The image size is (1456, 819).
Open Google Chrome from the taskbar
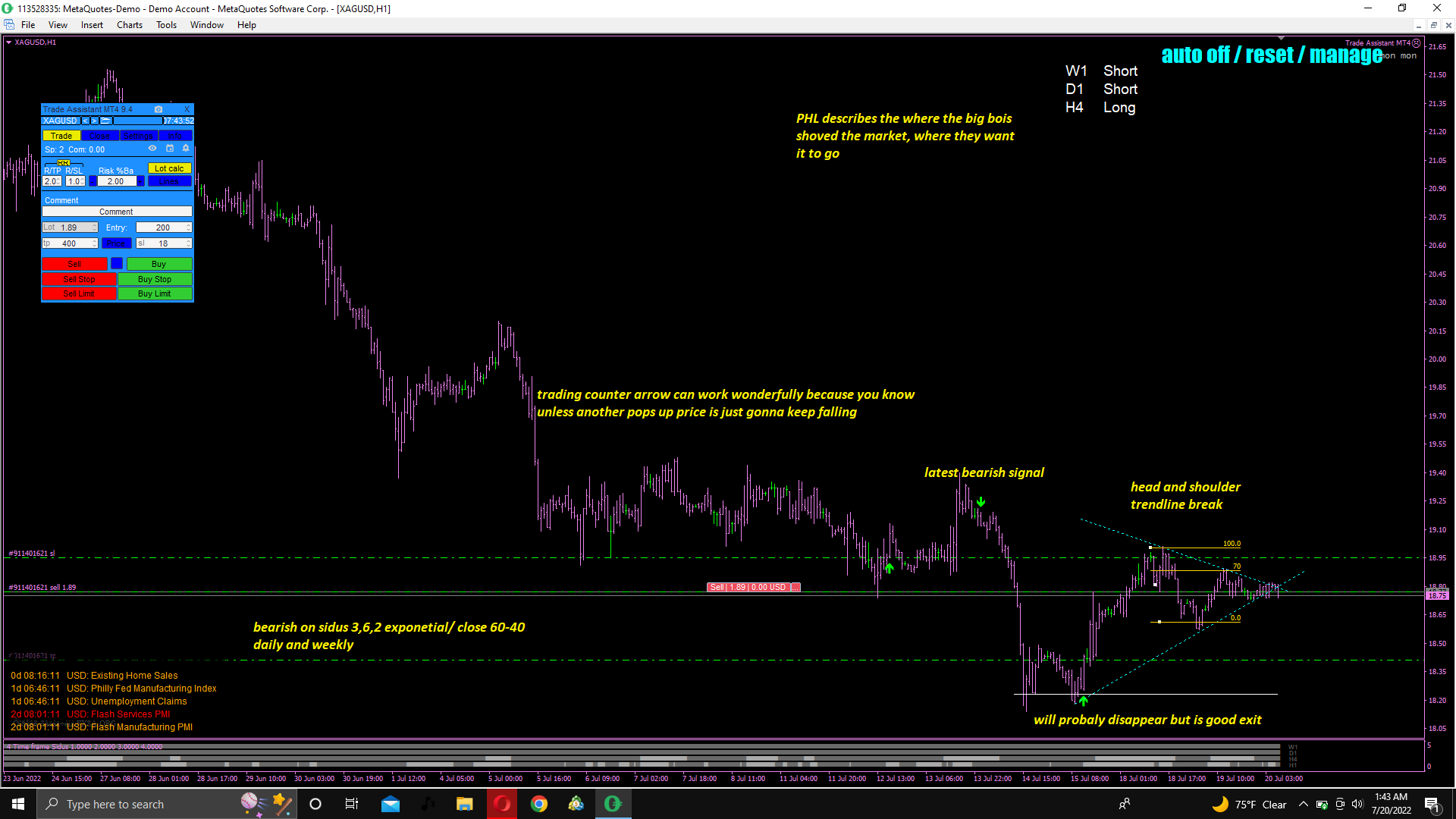click(x=539, y=804)
